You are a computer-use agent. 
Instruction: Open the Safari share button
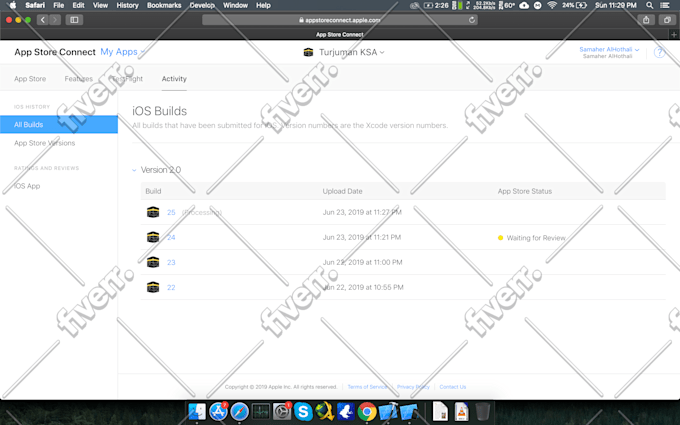646,20
